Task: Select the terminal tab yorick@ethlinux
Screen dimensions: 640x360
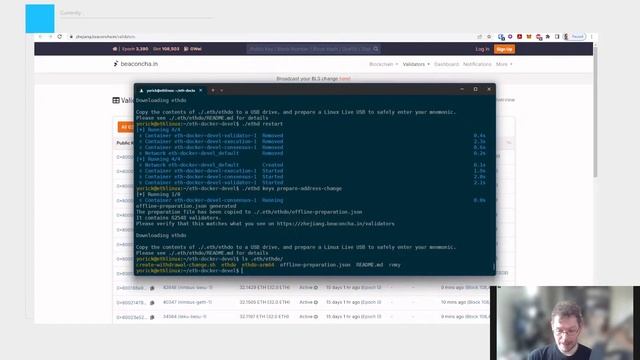Action: click(171, 90)
